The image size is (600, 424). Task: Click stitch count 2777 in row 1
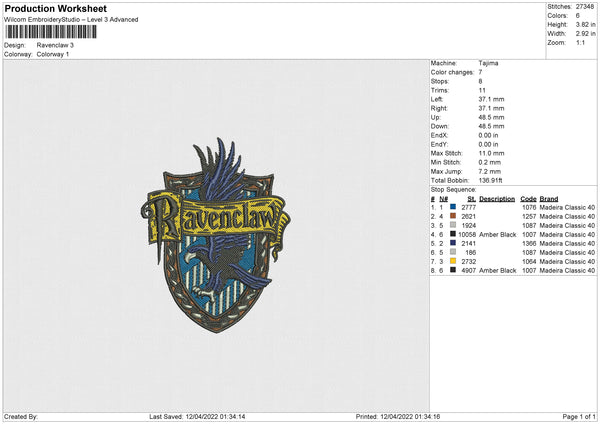click(x=469, y=207)
